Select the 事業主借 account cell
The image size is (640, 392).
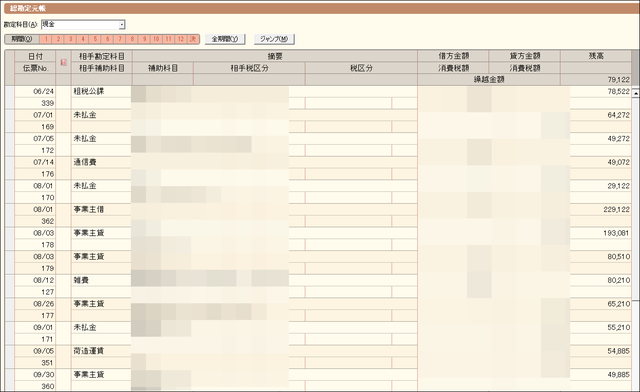coord(101,209)
